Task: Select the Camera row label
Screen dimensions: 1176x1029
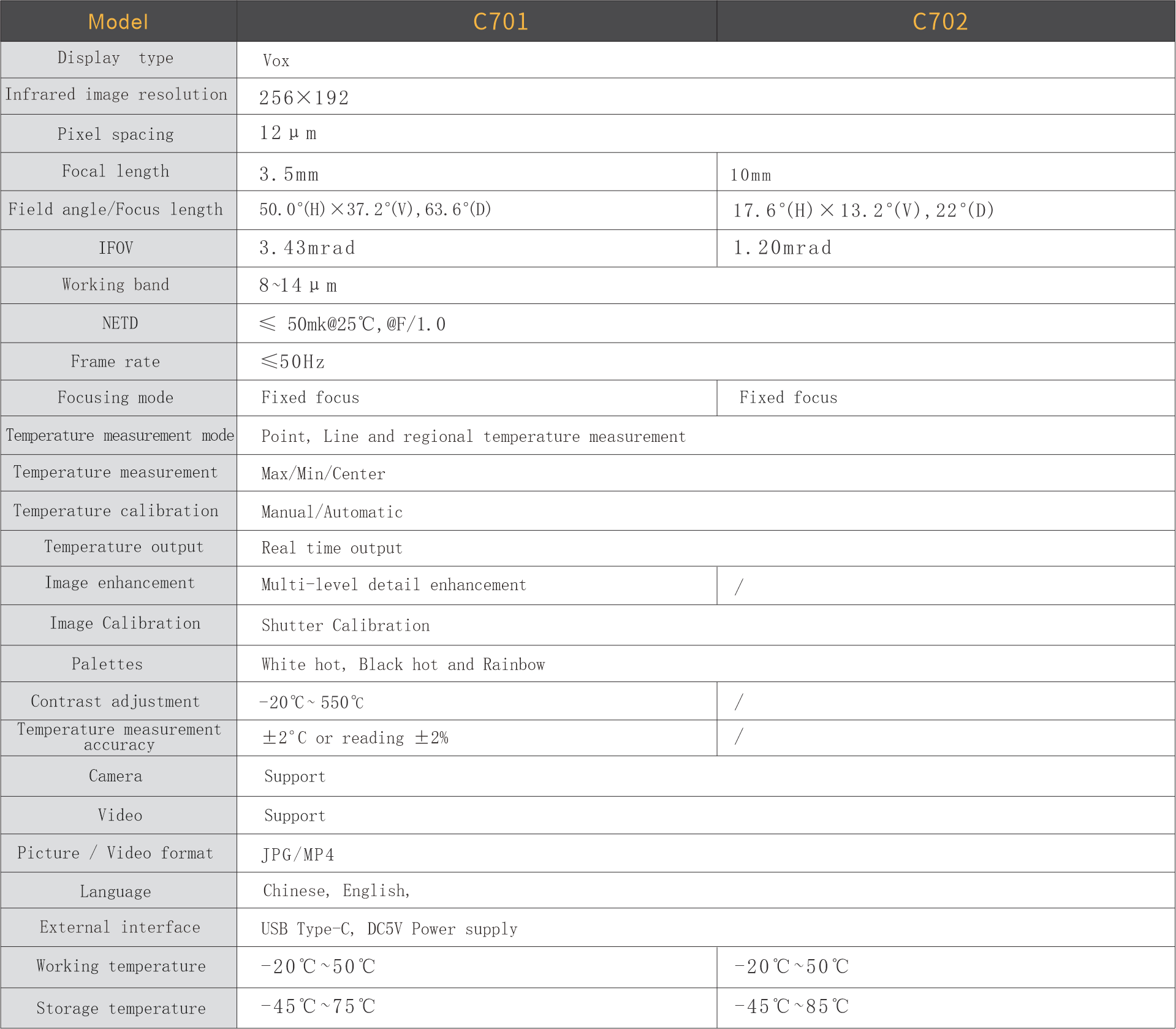Action: point(115,776)
